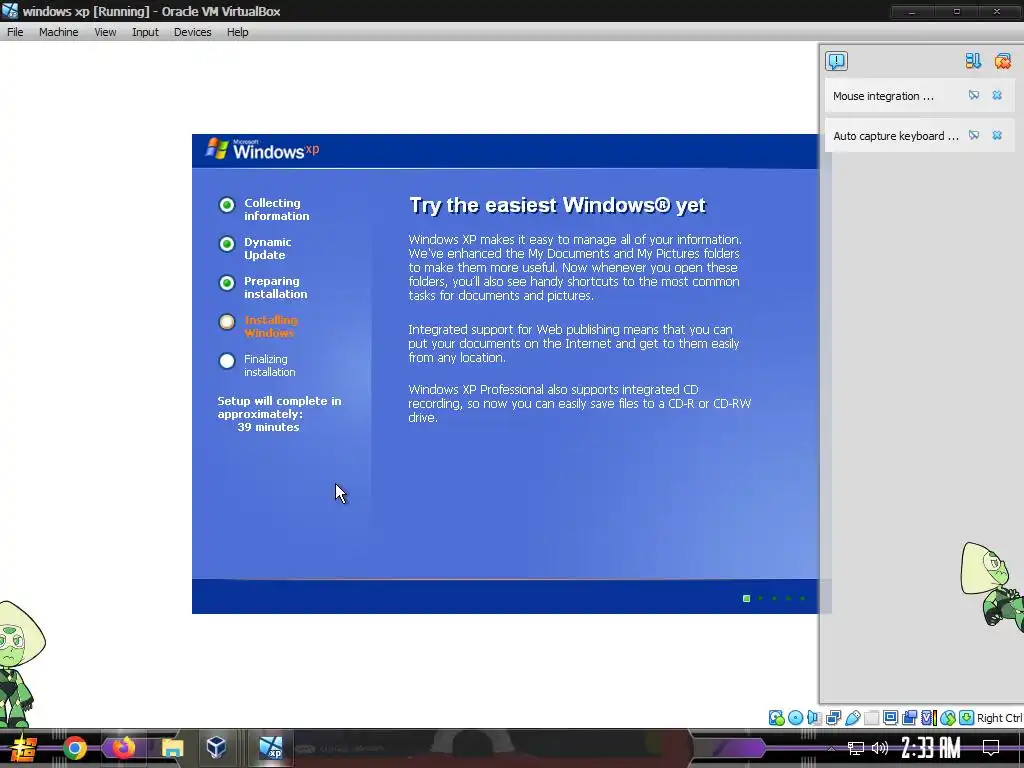Click the notification order sort icon
This screenshot has width=1024, height=768.
pos(973,61)
